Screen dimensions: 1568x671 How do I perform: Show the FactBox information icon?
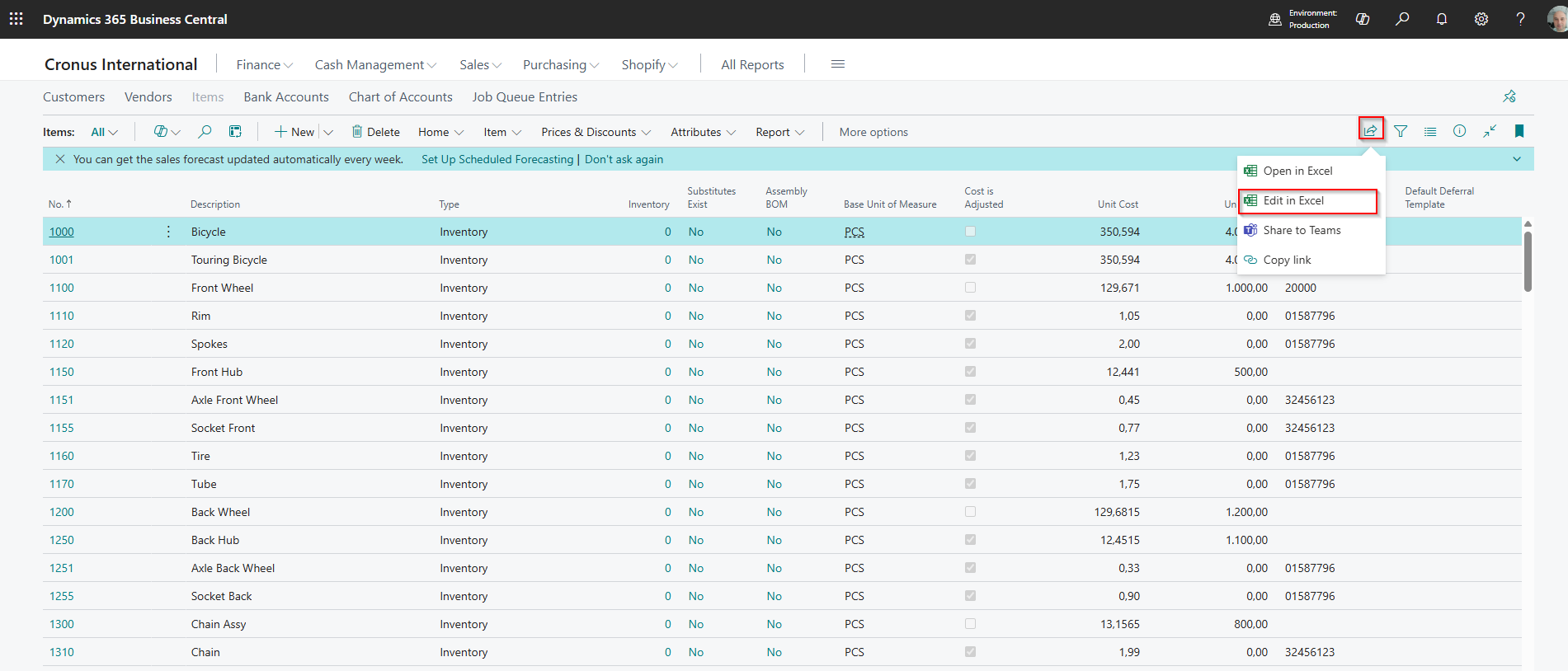[x=1460, y=131]
